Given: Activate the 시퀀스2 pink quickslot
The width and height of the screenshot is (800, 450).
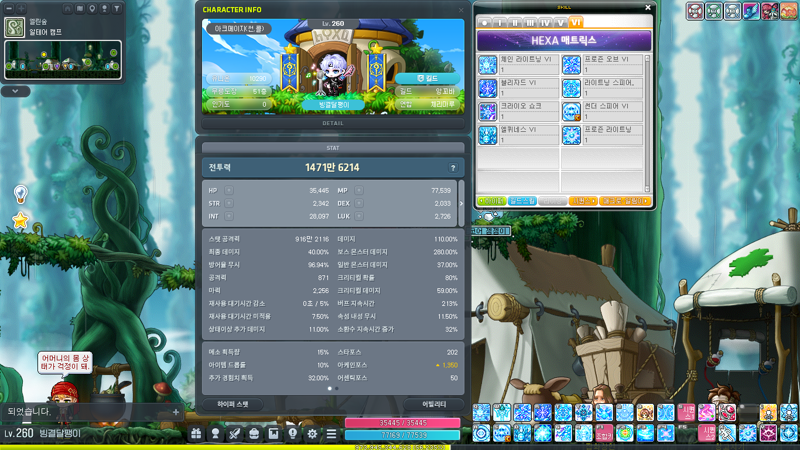Looking at the screenshot, I should coord(707,433).
